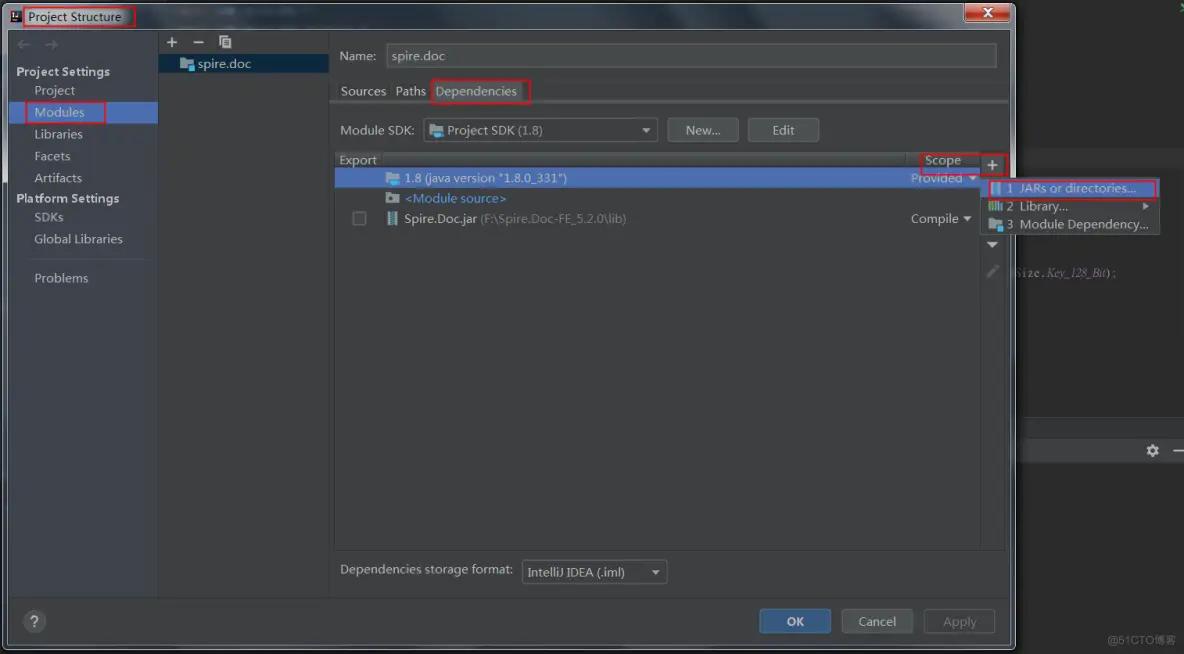The image size is (1184, 654).
Task: Choose Module Dependency menu item
Action: (1069, 224)
